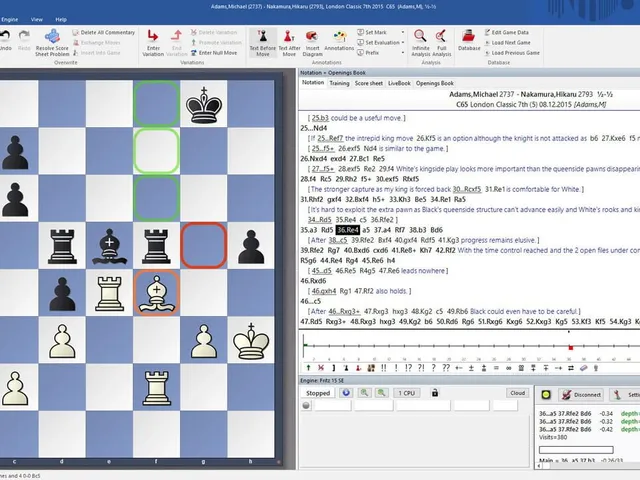
Task: Switch to the Openings Book tab
Action: [x=435, y=83]
